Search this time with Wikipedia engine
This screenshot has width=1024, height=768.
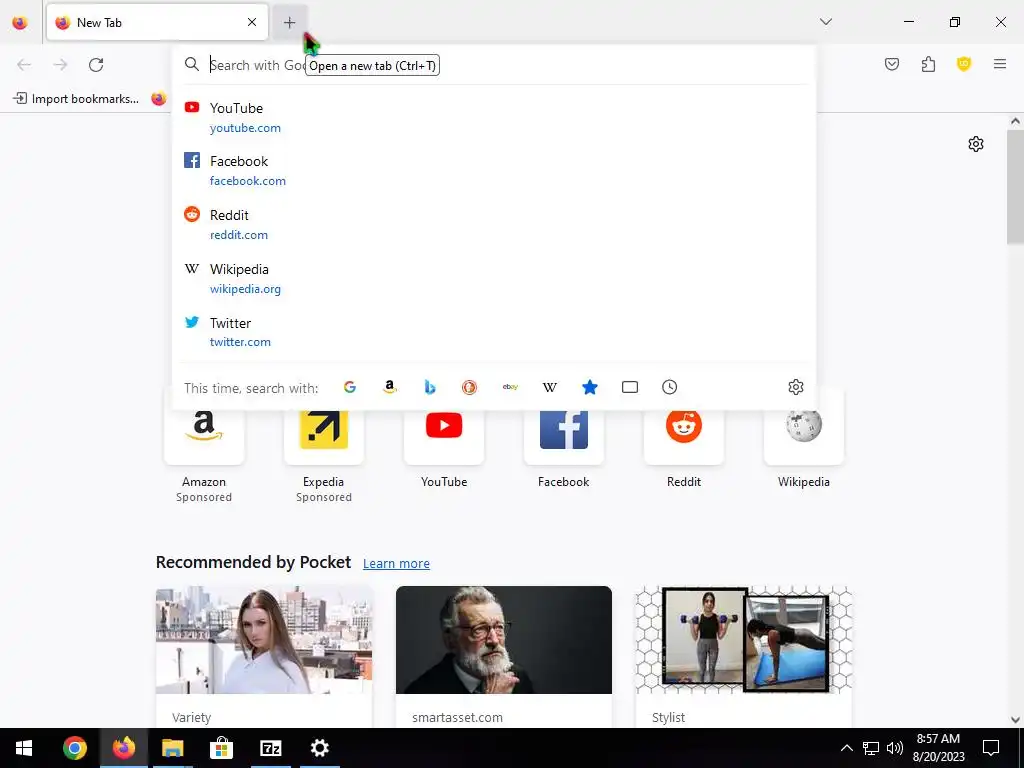tap(550, 387)
